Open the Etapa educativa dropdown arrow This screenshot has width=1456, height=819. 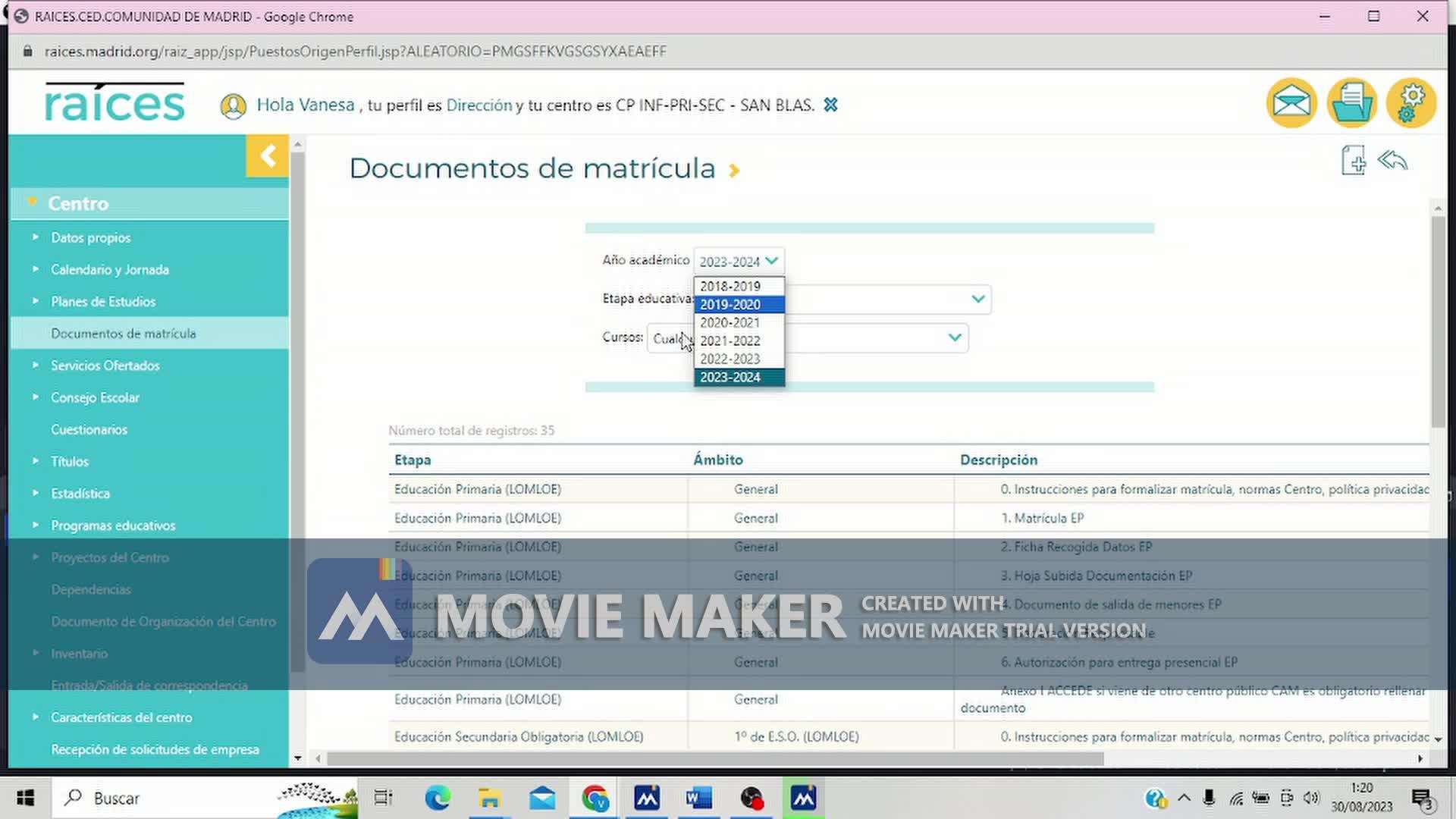(x=978, y=299)
